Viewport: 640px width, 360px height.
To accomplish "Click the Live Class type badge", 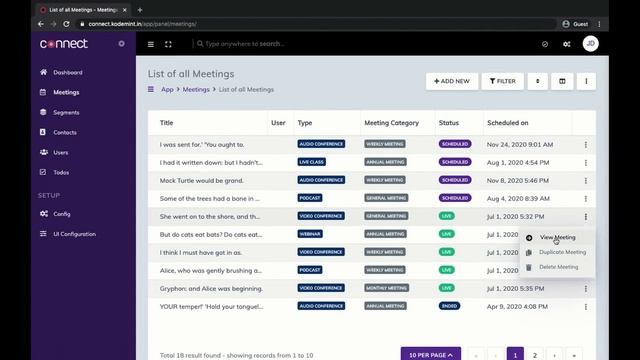I will [311, 162].
